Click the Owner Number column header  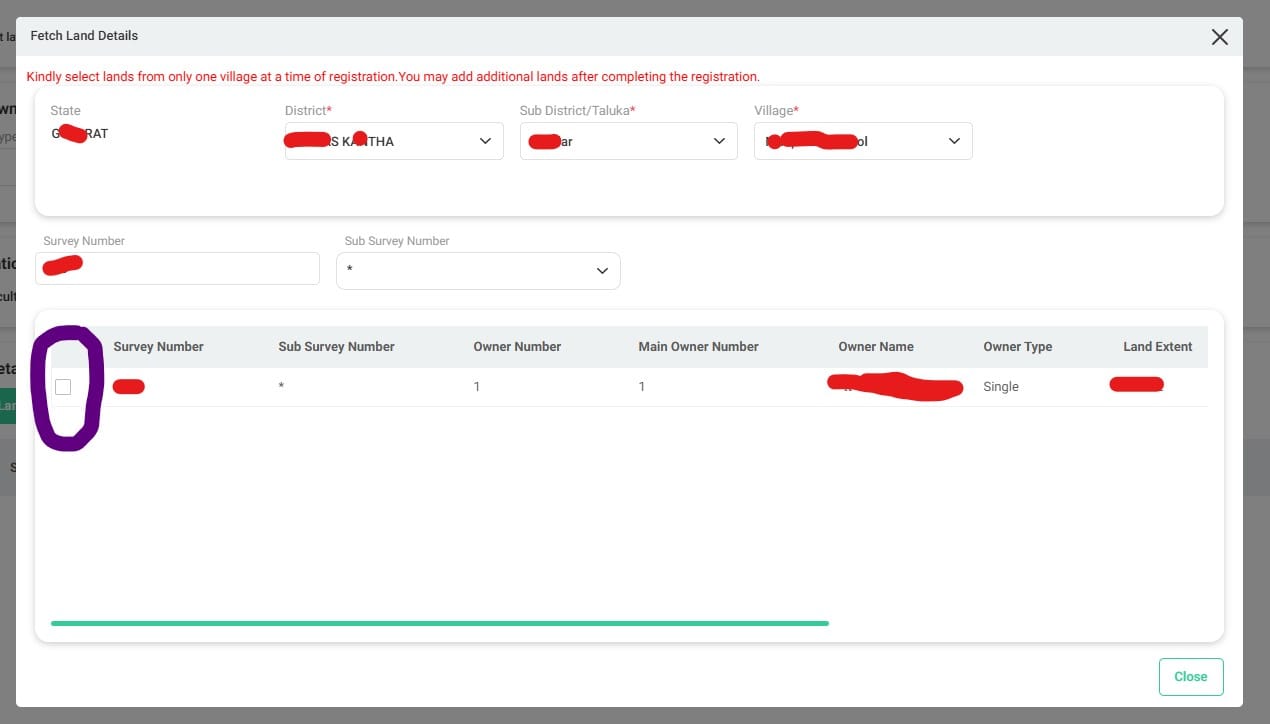click(x=517, y=347)
